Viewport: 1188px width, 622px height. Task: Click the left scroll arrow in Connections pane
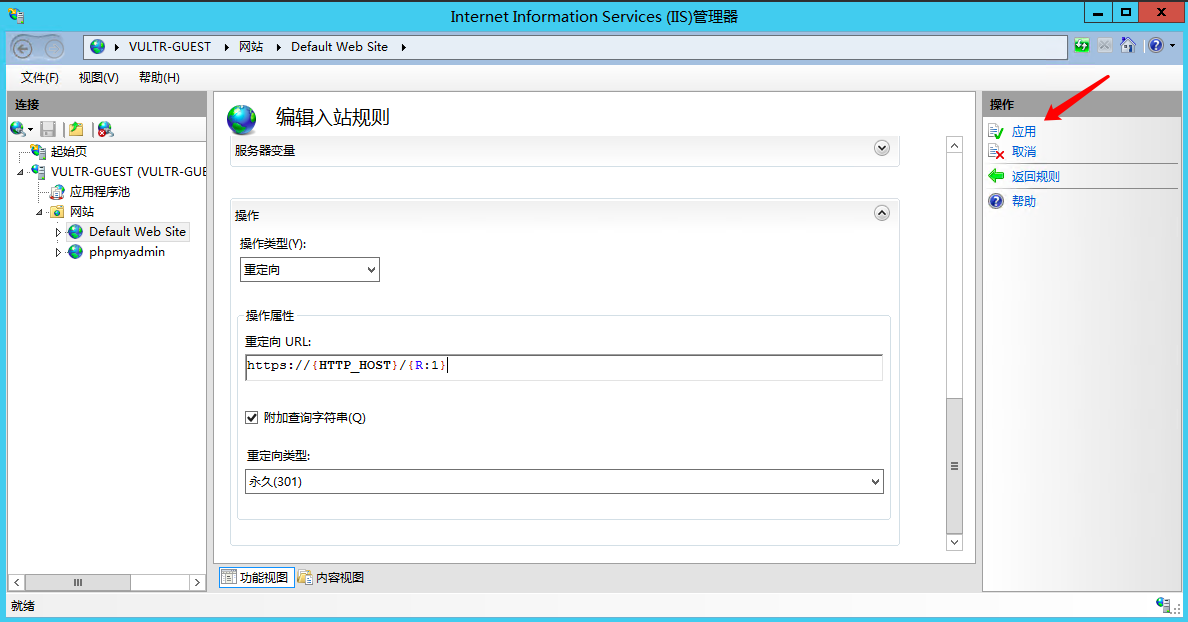[x=16, y=582]
